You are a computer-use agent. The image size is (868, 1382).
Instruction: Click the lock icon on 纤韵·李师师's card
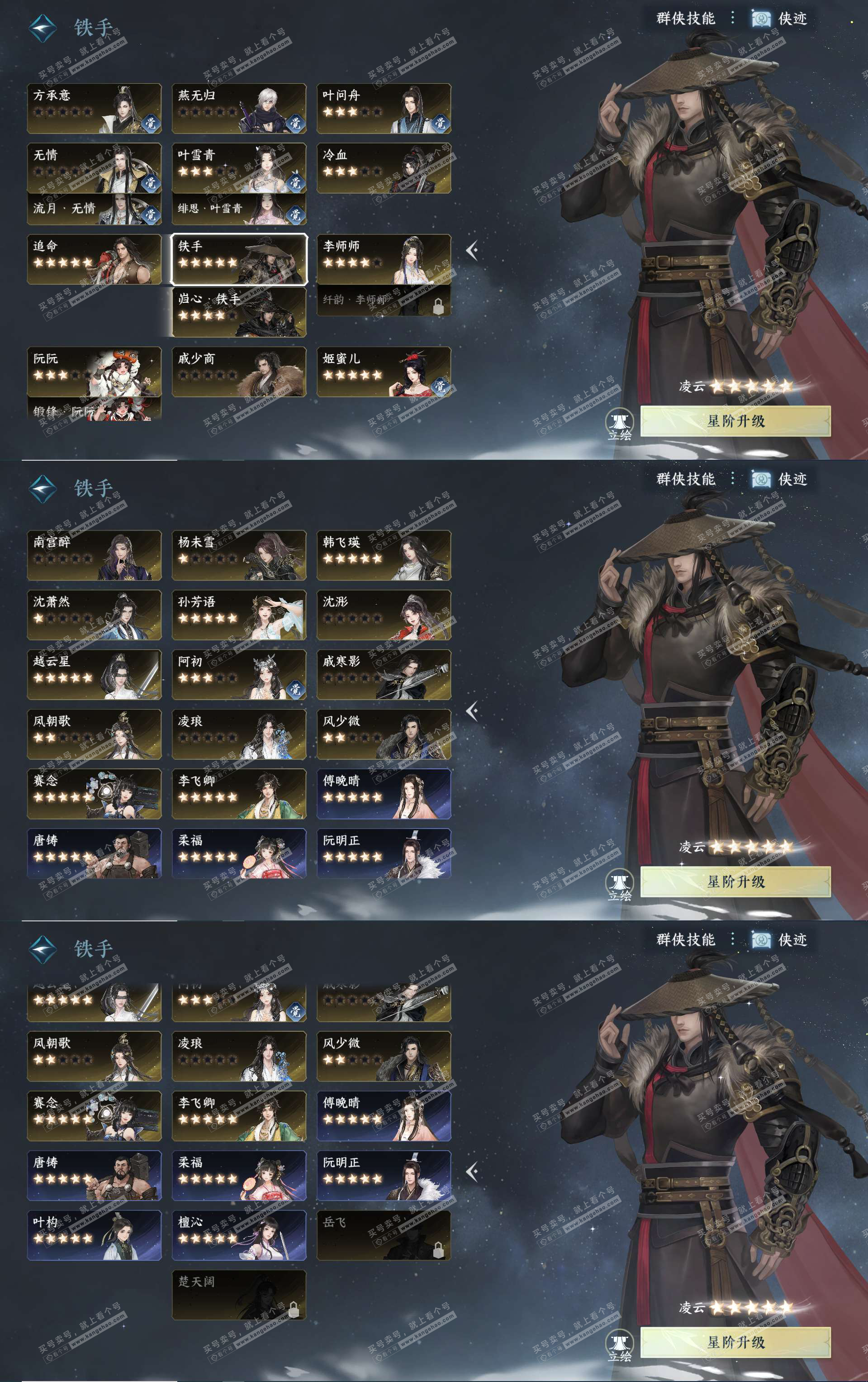click(x=438, y=306)
